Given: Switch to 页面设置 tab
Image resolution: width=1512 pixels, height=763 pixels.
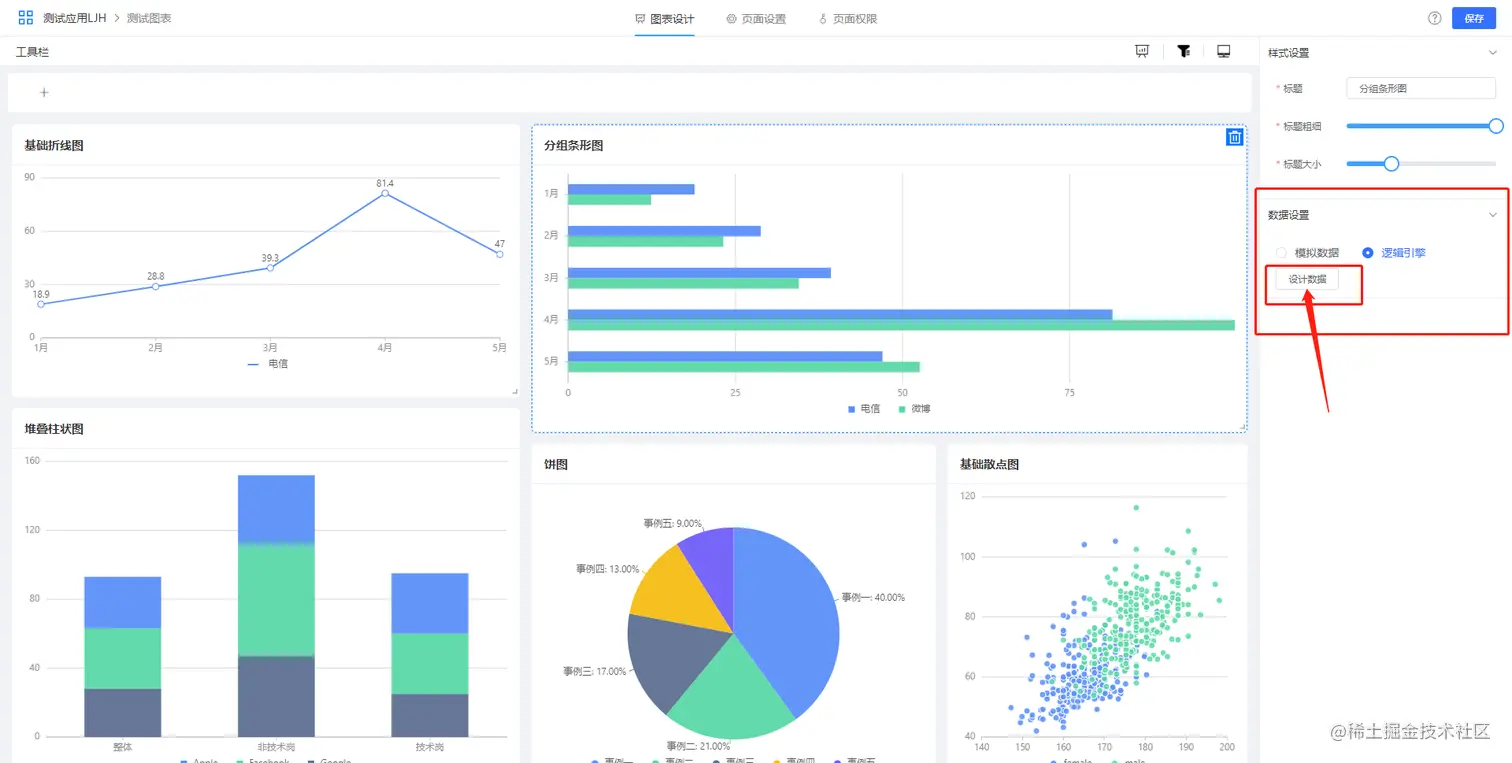Looking at the screenshot, I should 756,19.
